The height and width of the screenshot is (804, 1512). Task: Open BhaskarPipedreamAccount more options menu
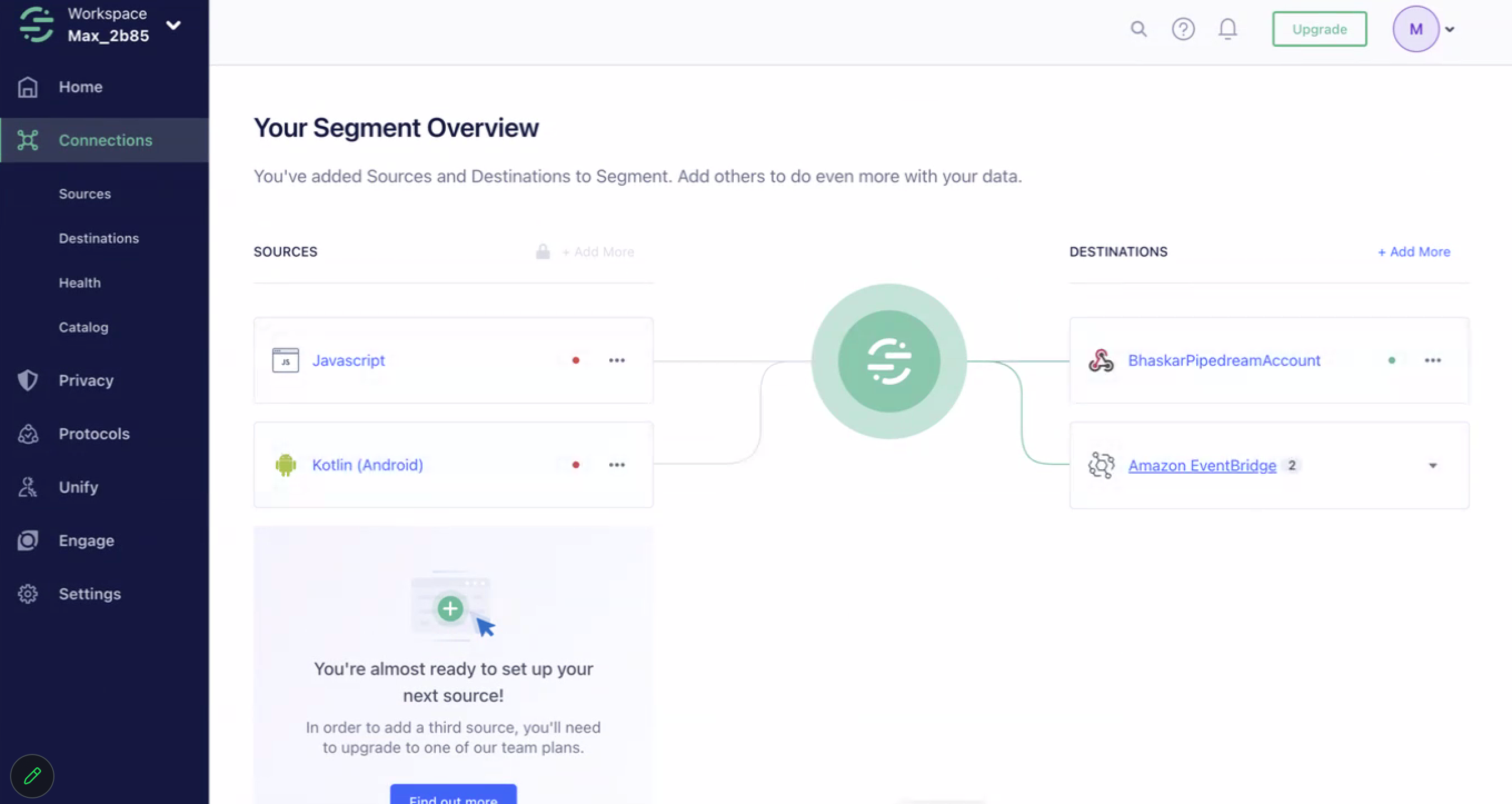click(1432, 360)
